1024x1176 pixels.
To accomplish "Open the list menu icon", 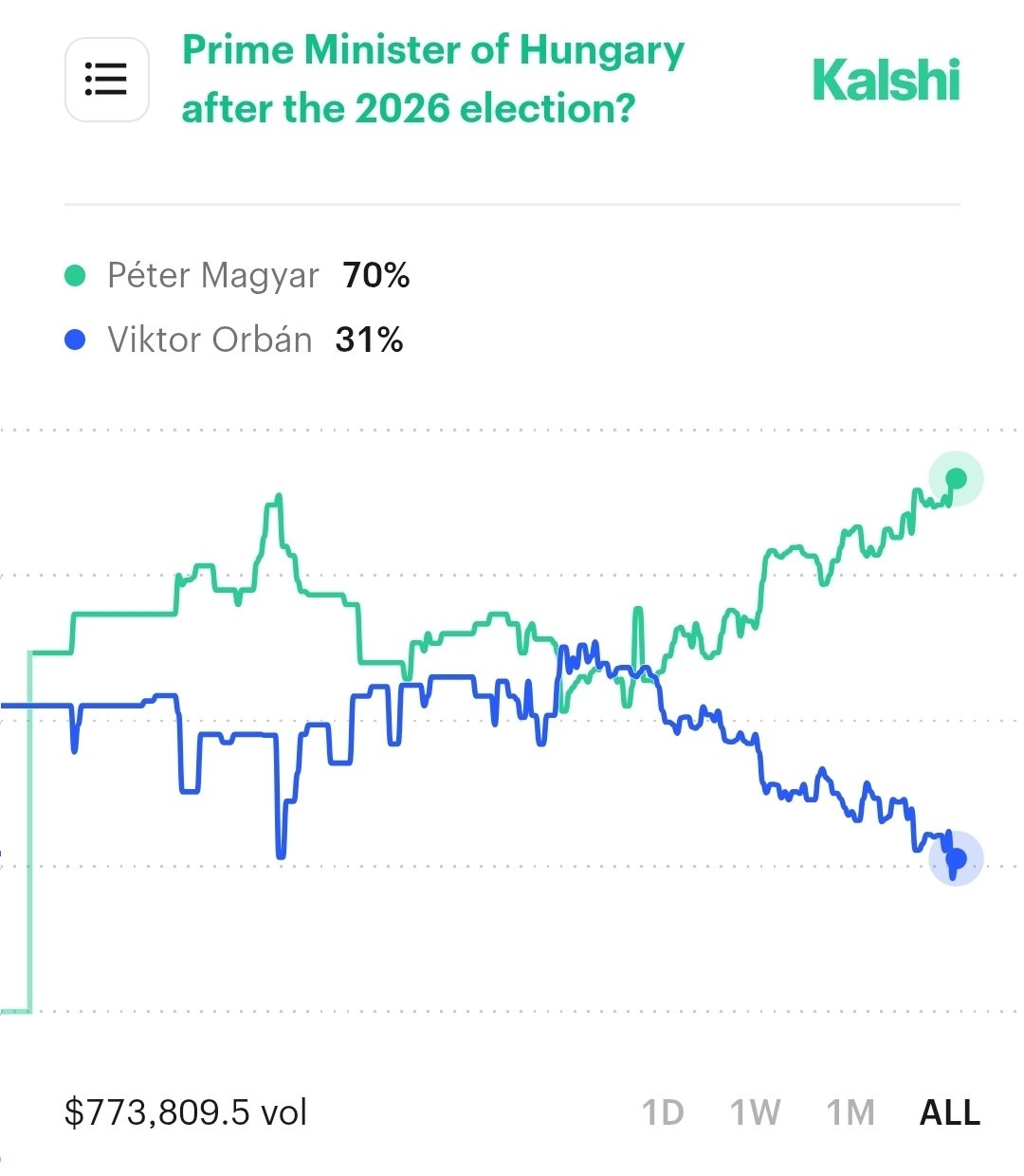I will click(x=106, y=80).
